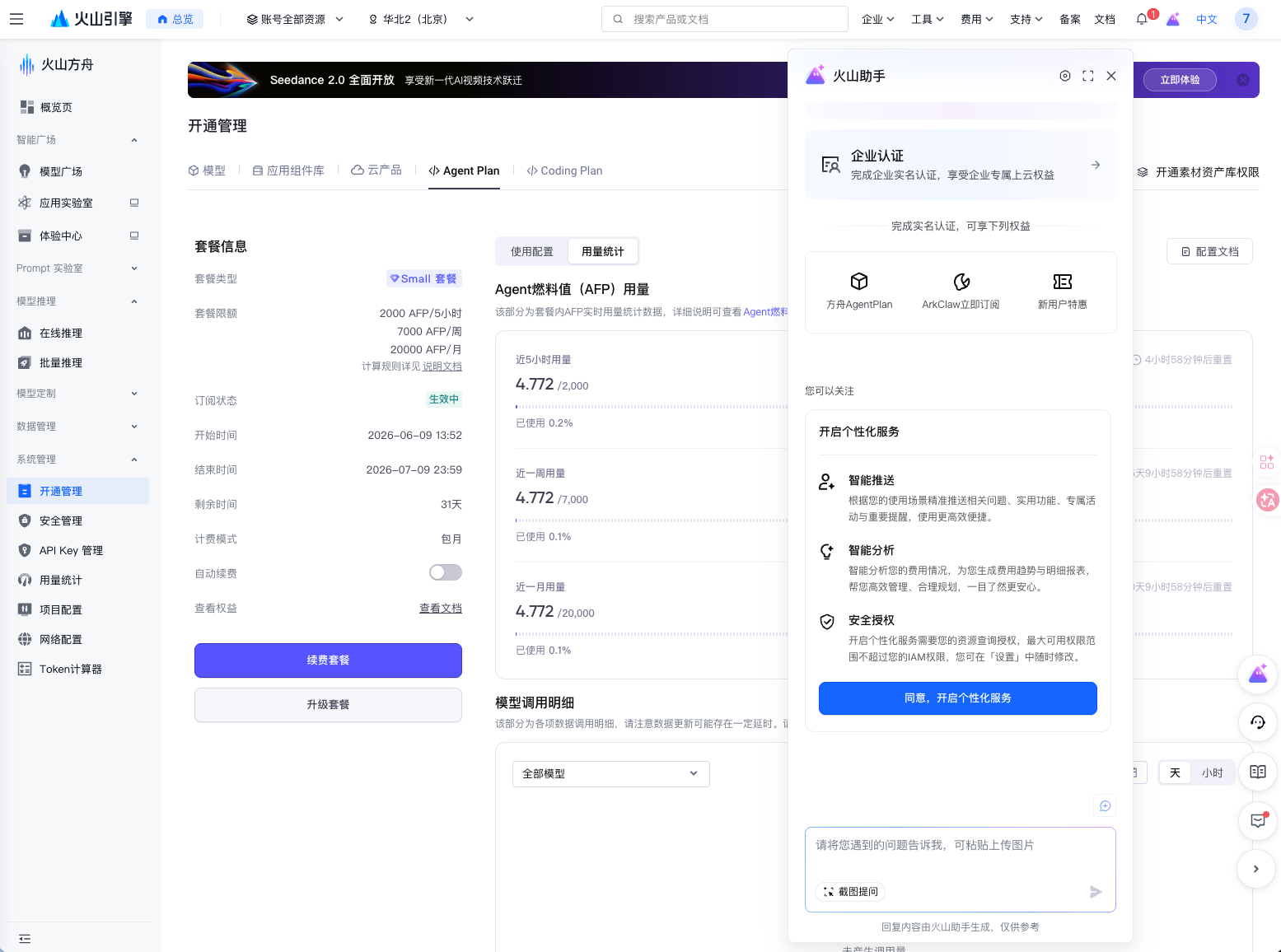Select the 用量统计 segment button
The height and width of the screenshot is (952, 1281).
pyautogui.click(x=603, y=251)
